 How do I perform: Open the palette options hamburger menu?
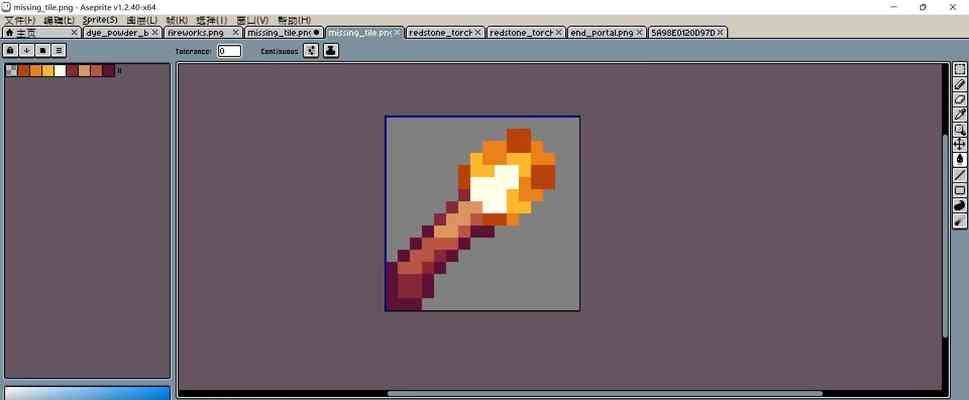[x=59, y=50]
